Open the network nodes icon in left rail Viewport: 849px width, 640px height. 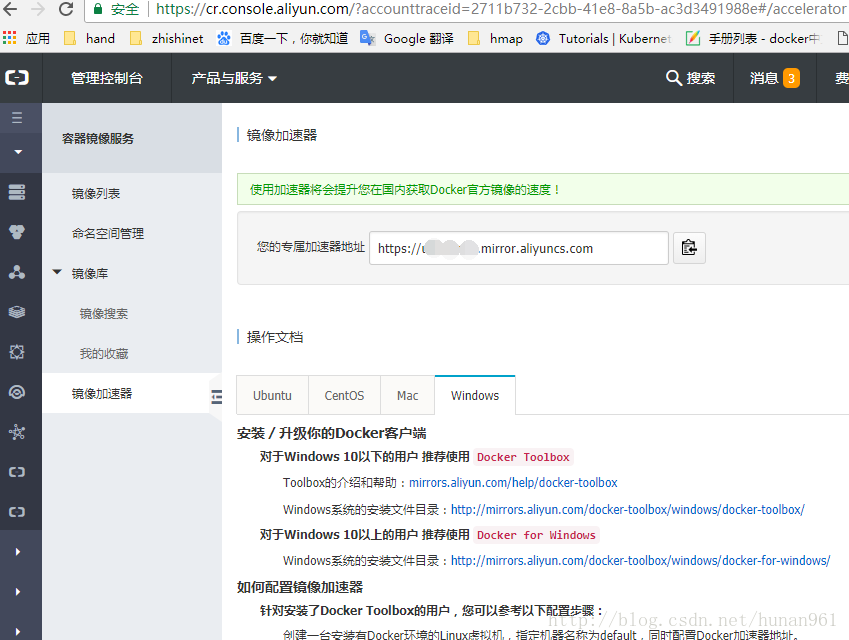tap(17, 272)
